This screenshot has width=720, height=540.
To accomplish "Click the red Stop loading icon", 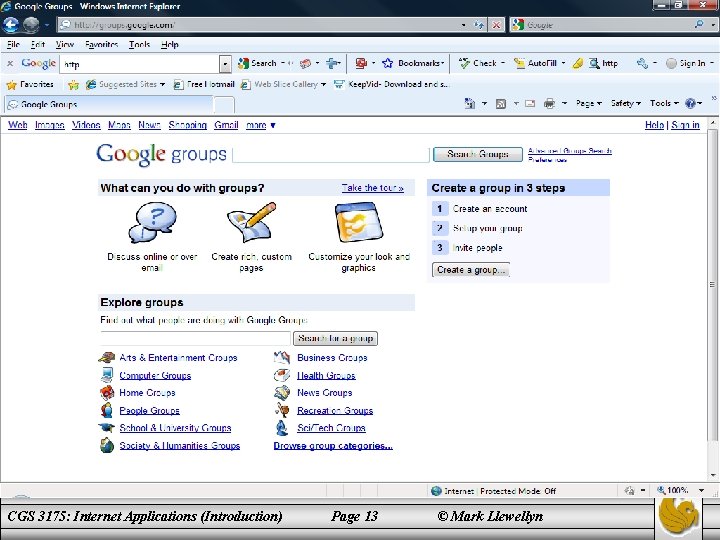I will pos(496,25).
